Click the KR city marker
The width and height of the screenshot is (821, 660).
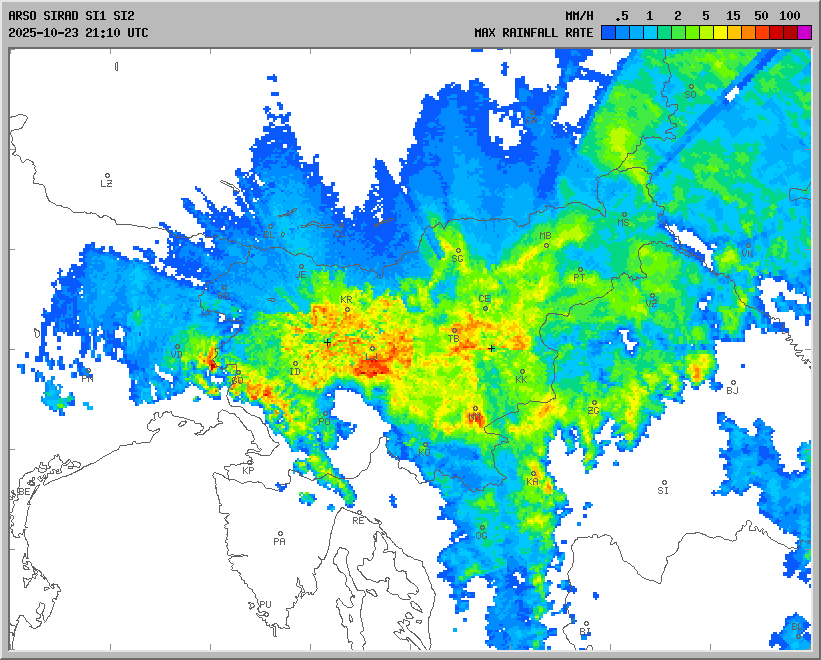pos(347,309)
